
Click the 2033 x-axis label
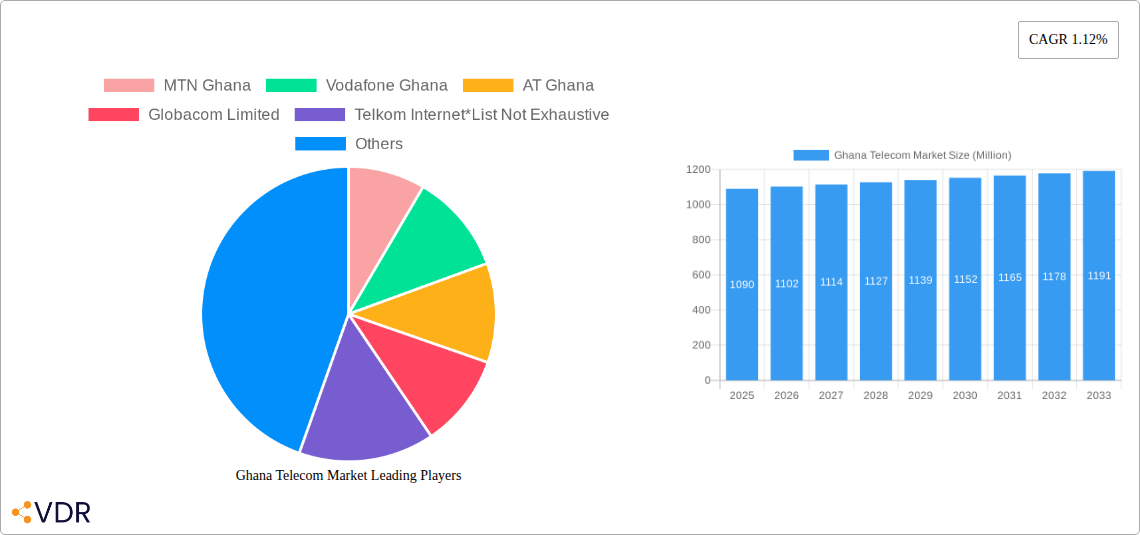[1099, 395]
